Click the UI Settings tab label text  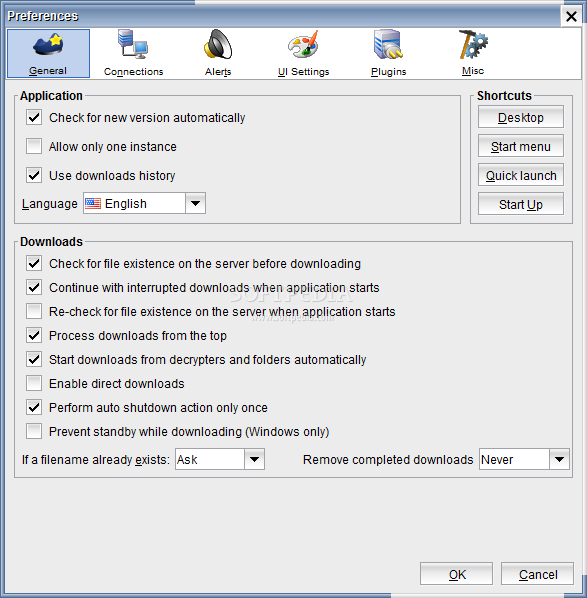303,72
